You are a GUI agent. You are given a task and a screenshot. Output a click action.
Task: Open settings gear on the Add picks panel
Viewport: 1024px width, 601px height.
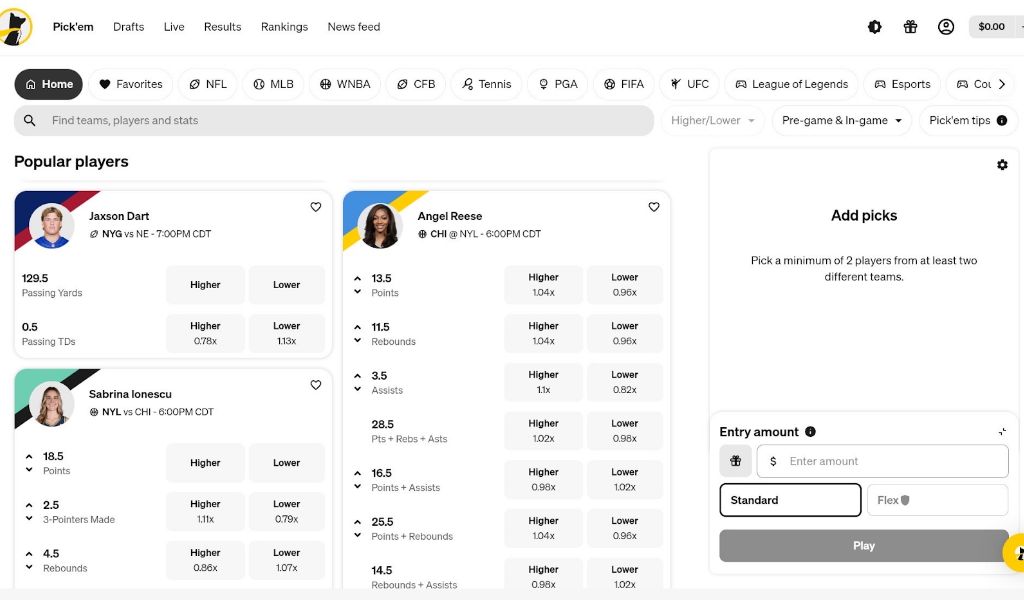tap(1003, 165)
